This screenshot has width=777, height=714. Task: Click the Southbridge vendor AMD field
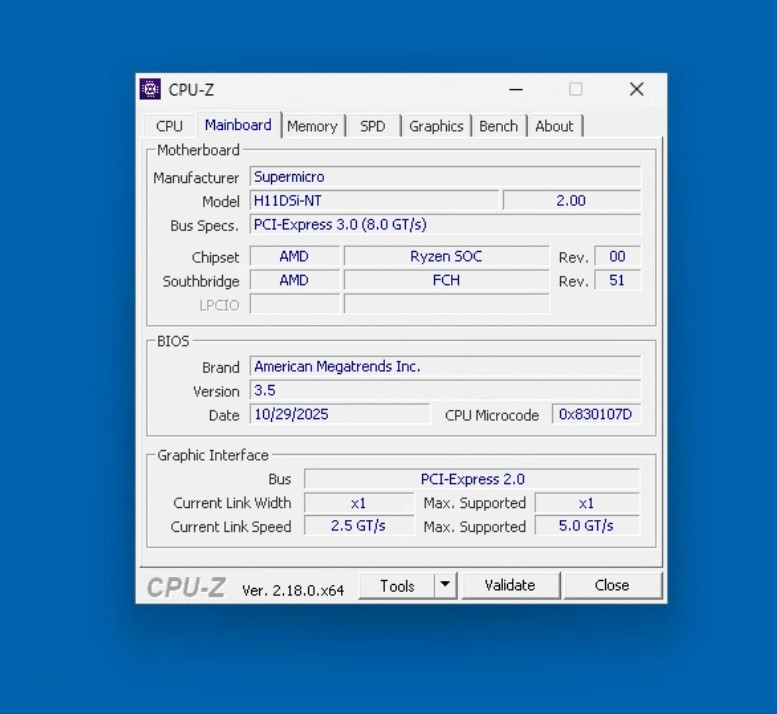pyautogui.click(x=294, y=280)
